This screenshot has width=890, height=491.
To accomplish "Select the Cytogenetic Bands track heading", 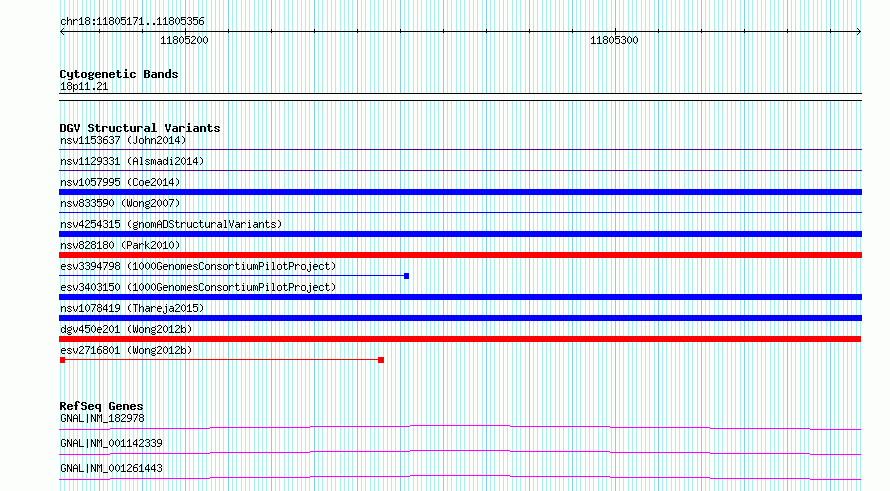I will pyautogui.click(x=119, y=74).
